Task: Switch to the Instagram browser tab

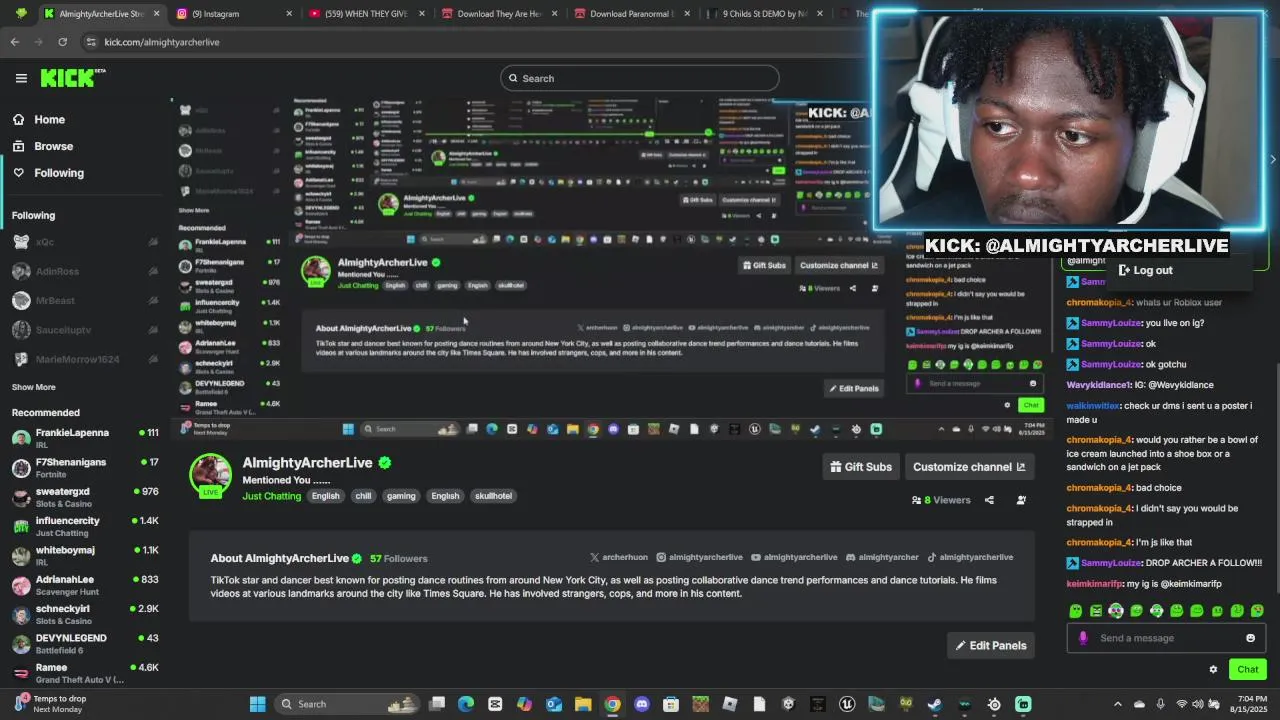Action: pos(235,14)
